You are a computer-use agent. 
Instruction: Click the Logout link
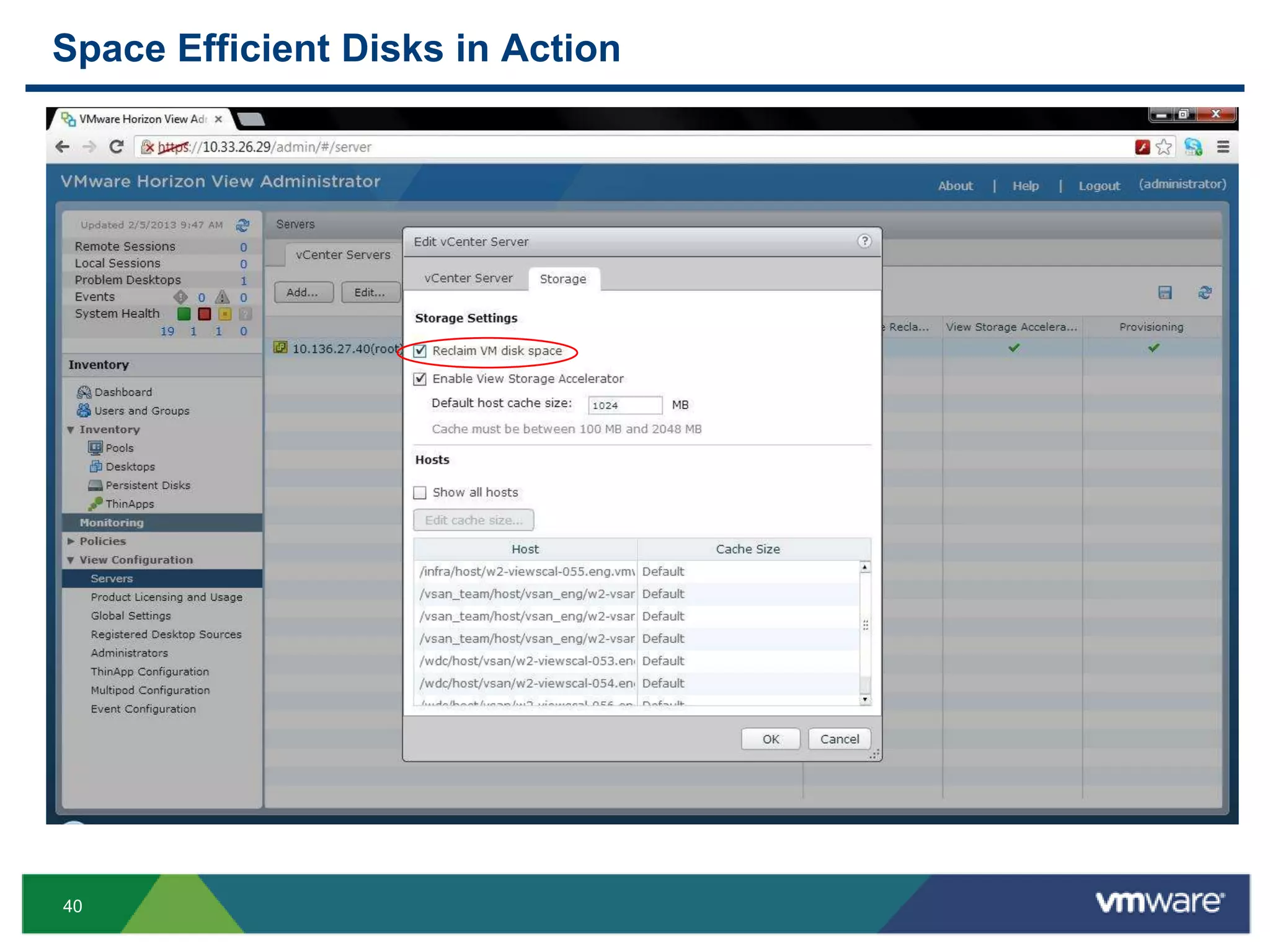1099,185
